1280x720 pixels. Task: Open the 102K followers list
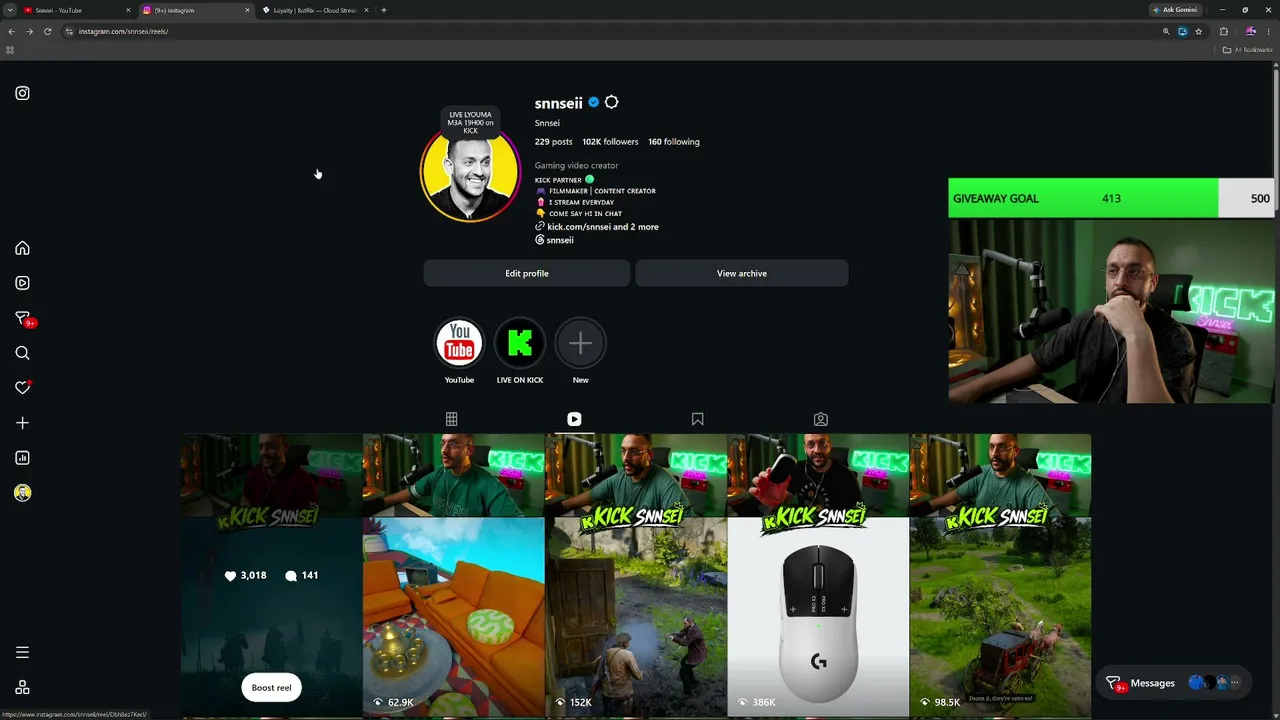click(610, 142)
